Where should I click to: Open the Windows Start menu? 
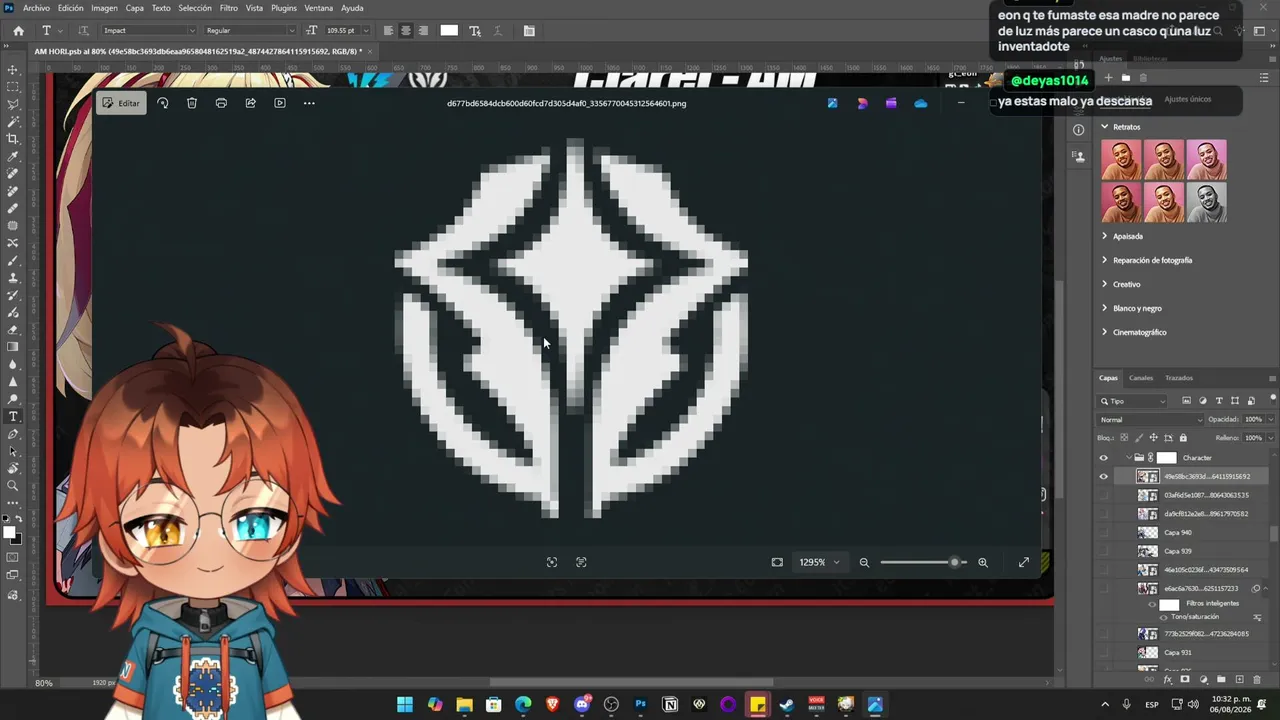[x=405, y=705]
